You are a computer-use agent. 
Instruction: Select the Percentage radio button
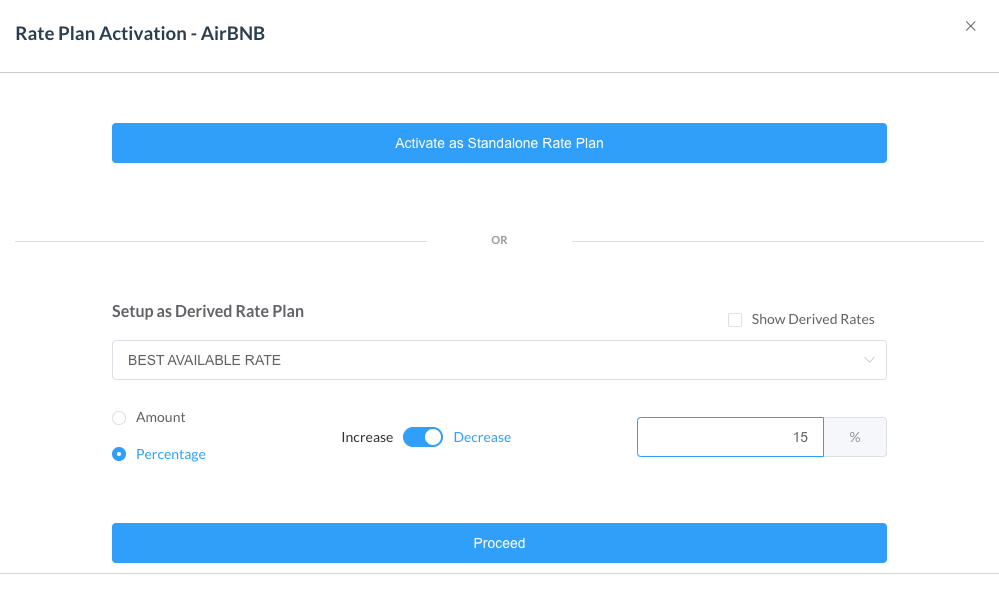point(118,454)
